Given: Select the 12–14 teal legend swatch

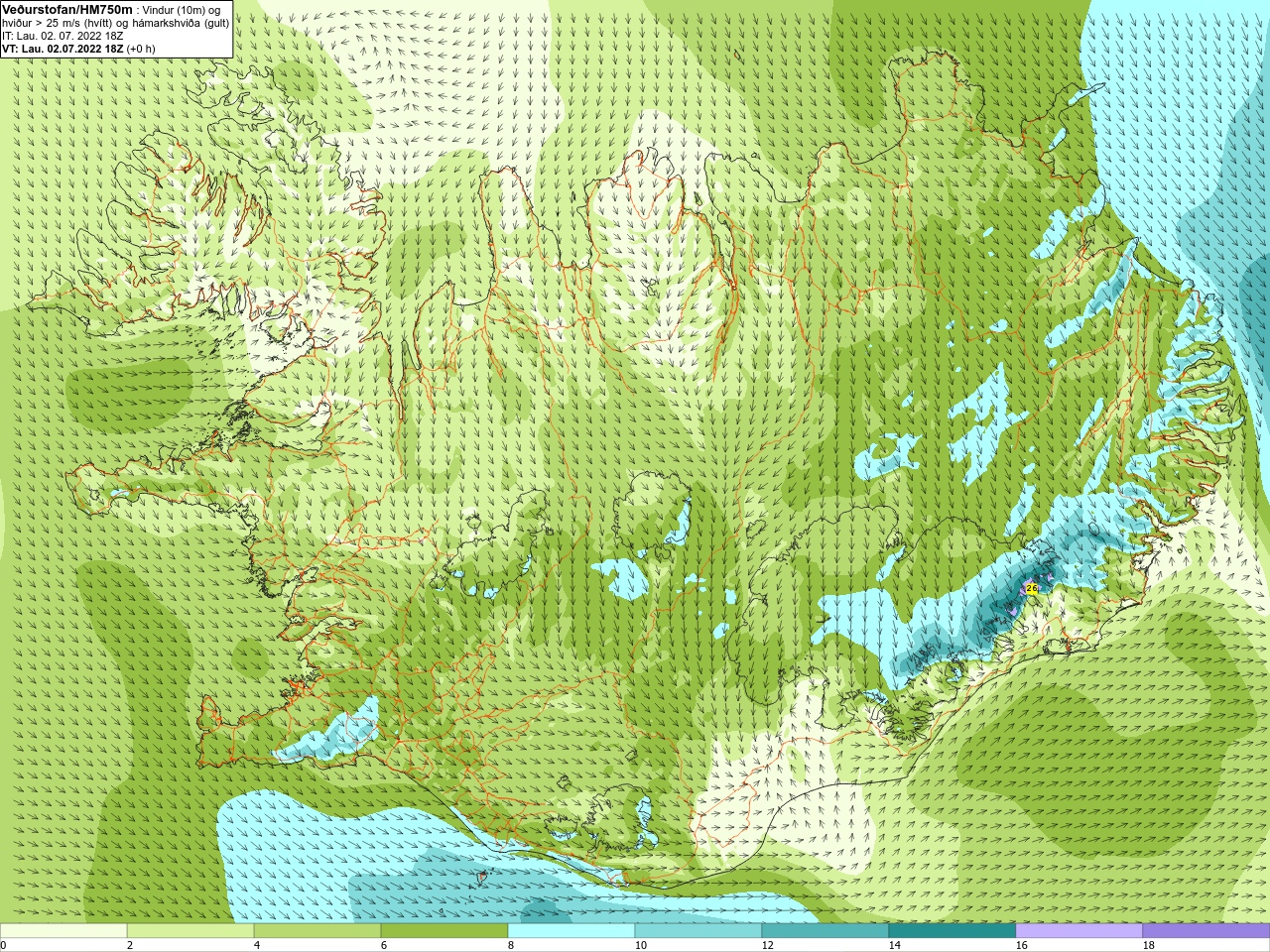Looking at the screenshot, I should pos(825,931).
